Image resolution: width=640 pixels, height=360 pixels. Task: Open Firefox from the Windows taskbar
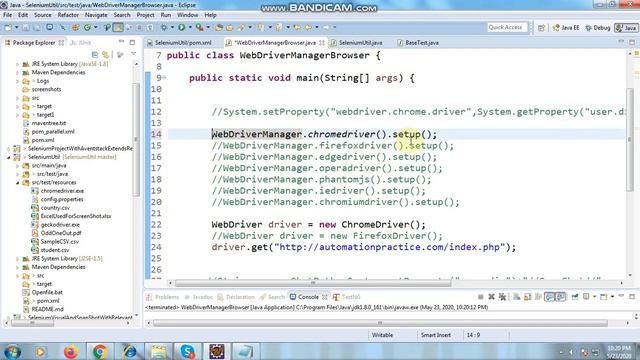pos(70,351)
